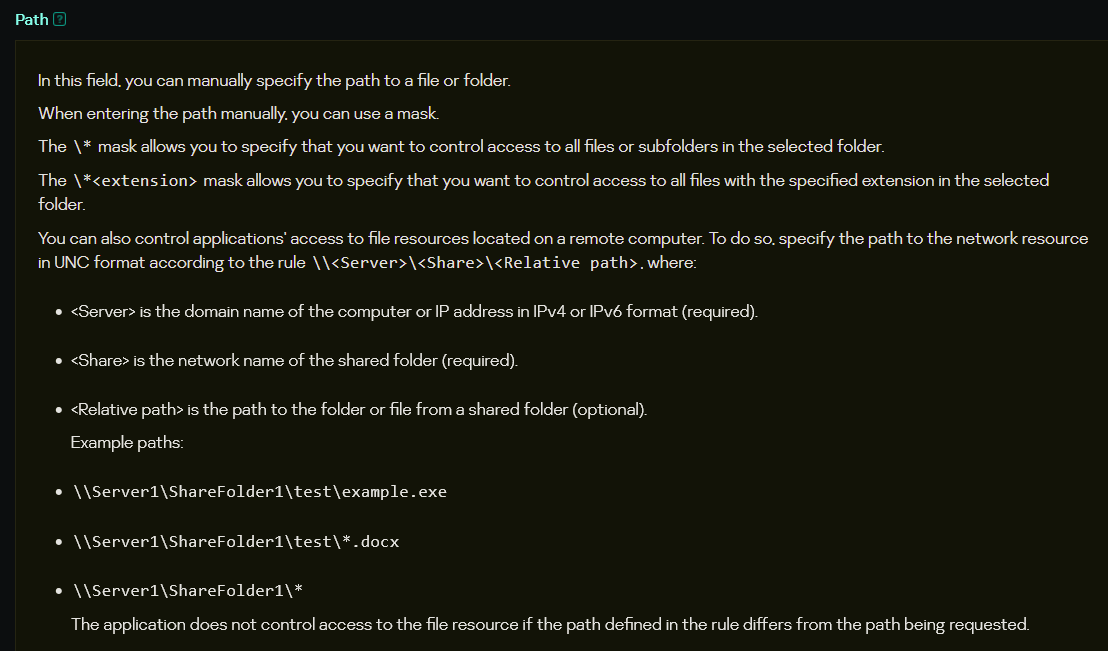The height and width of the screenshot is (651, 1108).
Task: Click the <Server> bullet description
Action: [414, 312]
